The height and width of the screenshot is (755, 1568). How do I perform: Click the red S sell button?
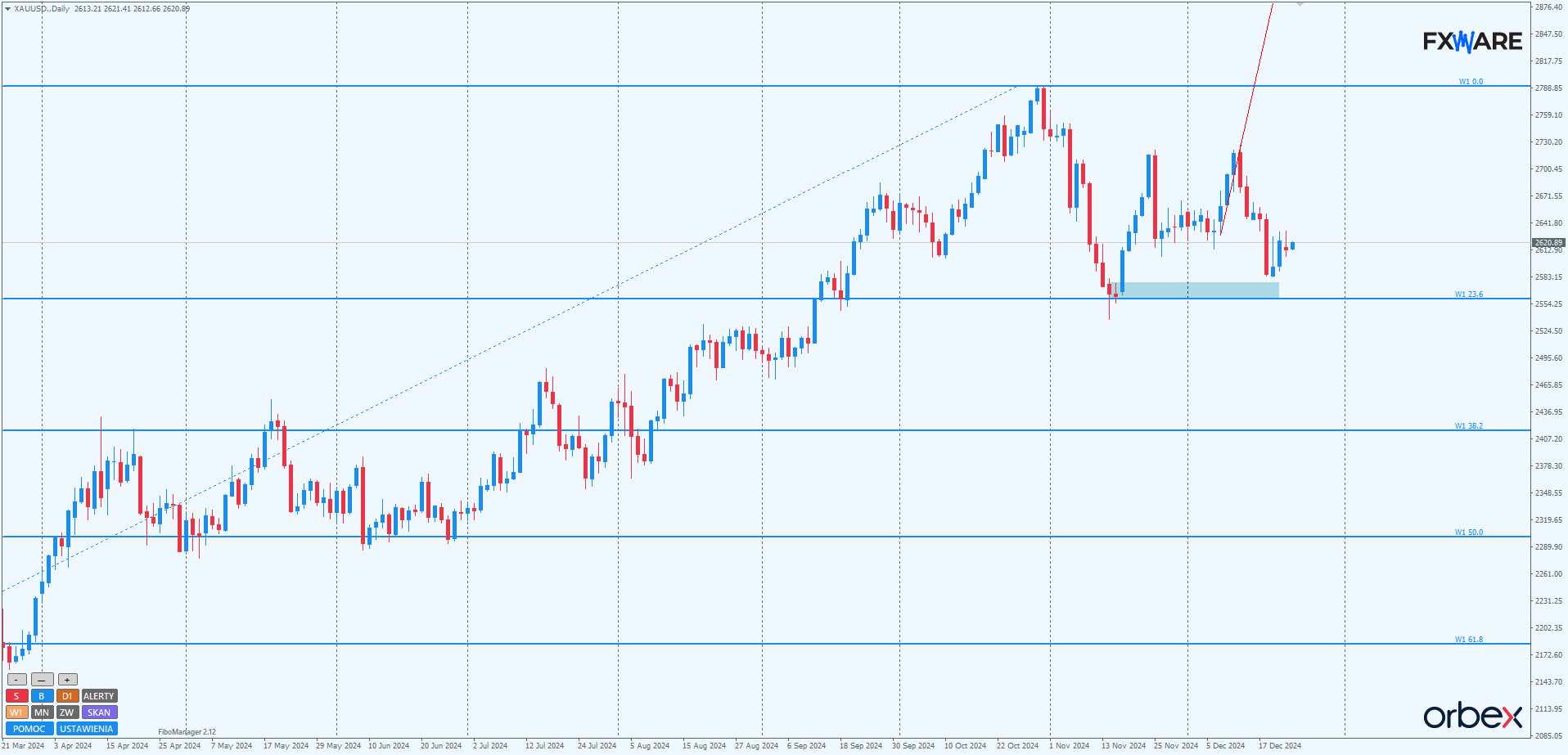tap(16, 696)
